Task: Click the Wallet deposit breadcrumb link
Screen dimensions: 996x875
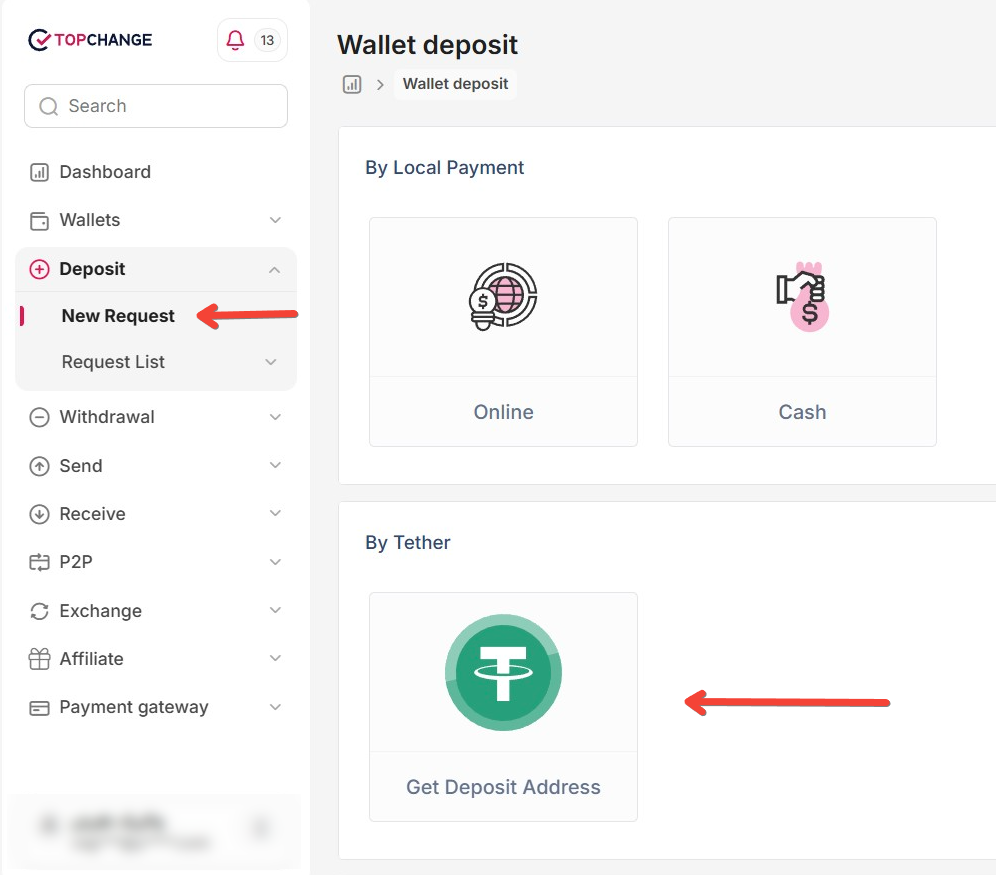Action: (x=455, y=84)
